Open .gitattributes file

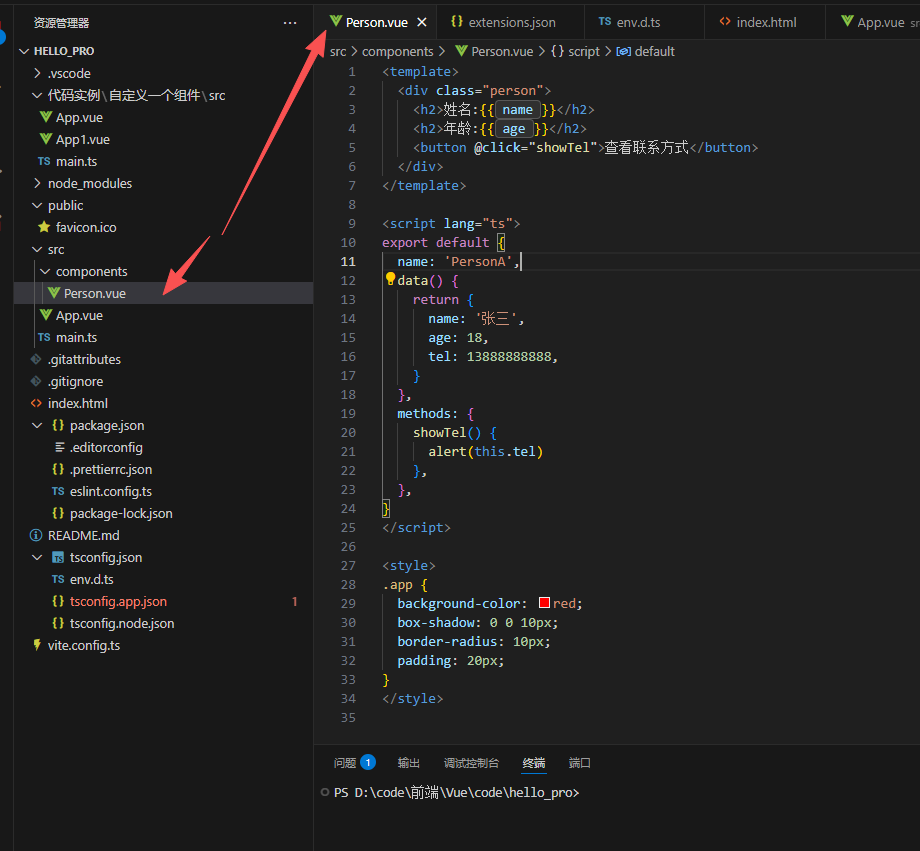[163, 359]
